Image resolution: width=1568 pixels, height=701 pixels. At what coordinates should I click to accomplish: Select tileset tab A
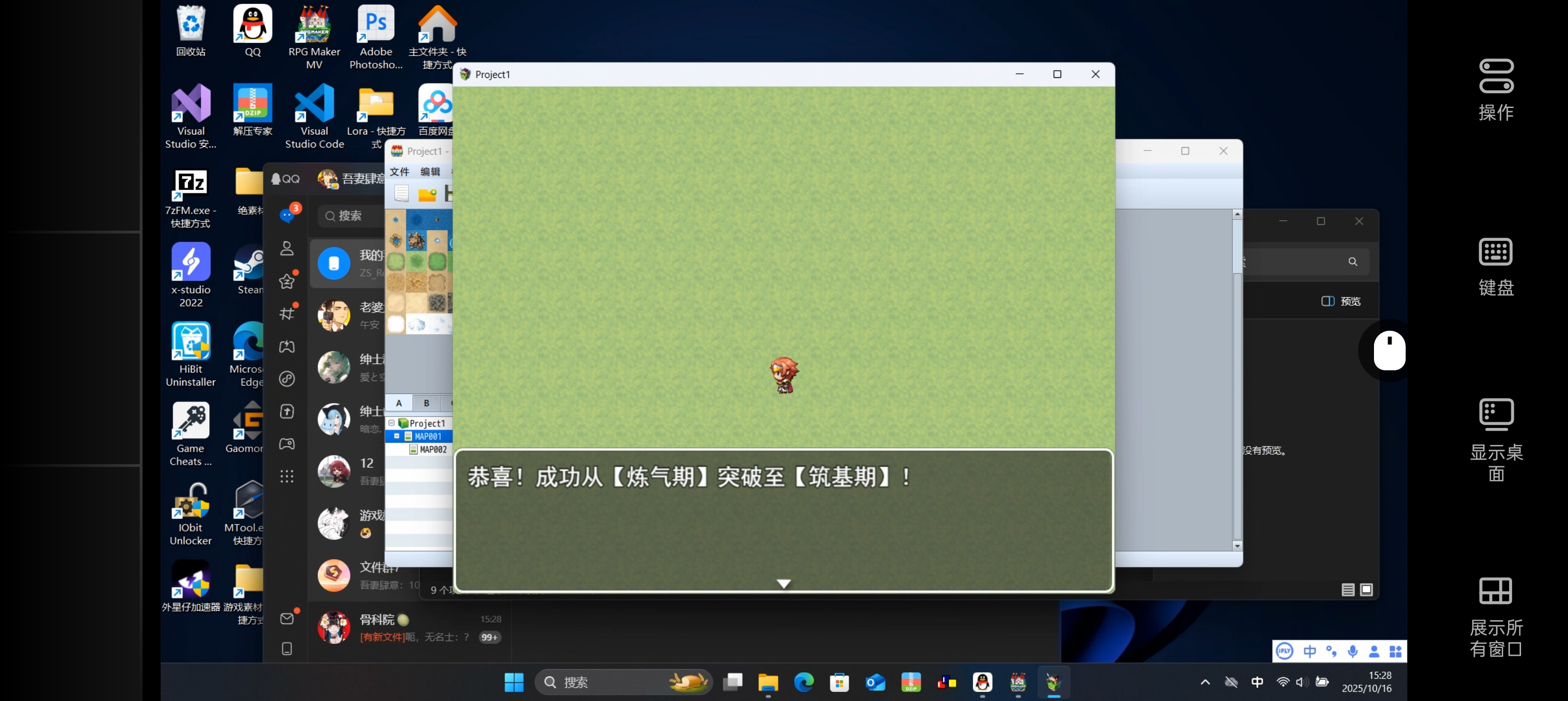399,403
